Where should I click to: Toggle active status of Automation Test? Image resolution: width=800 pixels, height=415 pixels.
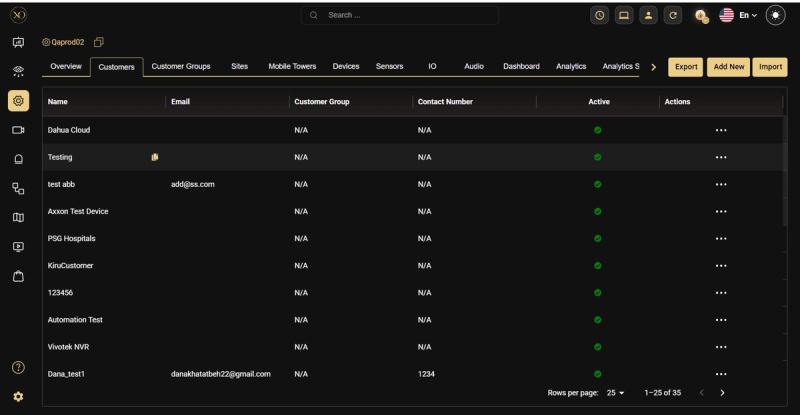click(x=597, y=320)
